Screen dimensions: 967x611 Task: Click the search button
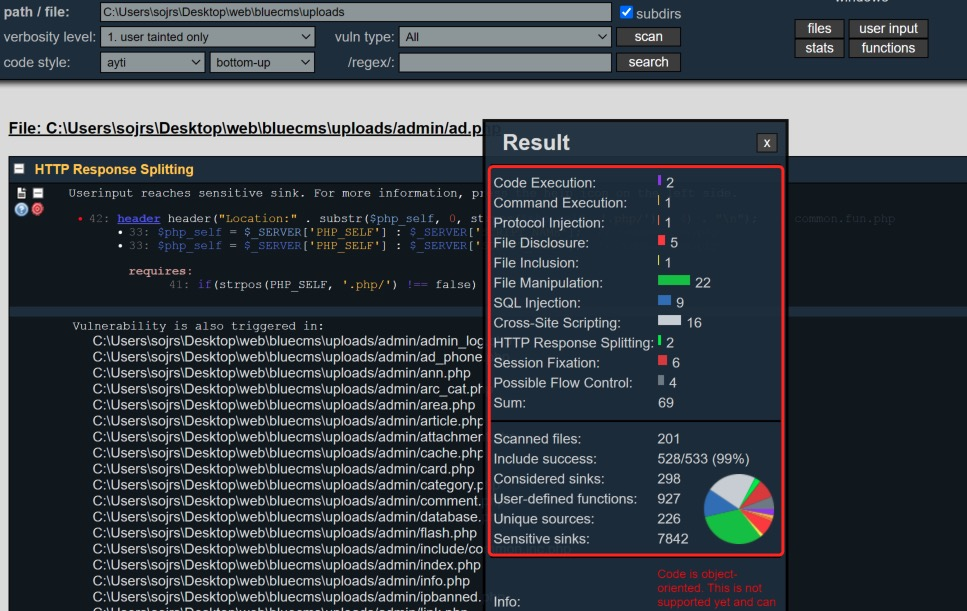(x=648, y=62)
